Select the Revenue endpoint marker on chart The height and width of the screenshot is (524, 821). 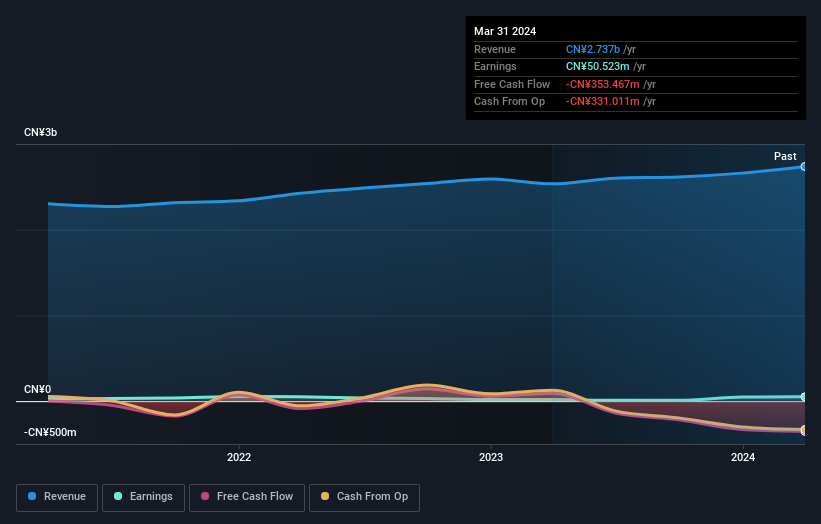coord(803,166)
